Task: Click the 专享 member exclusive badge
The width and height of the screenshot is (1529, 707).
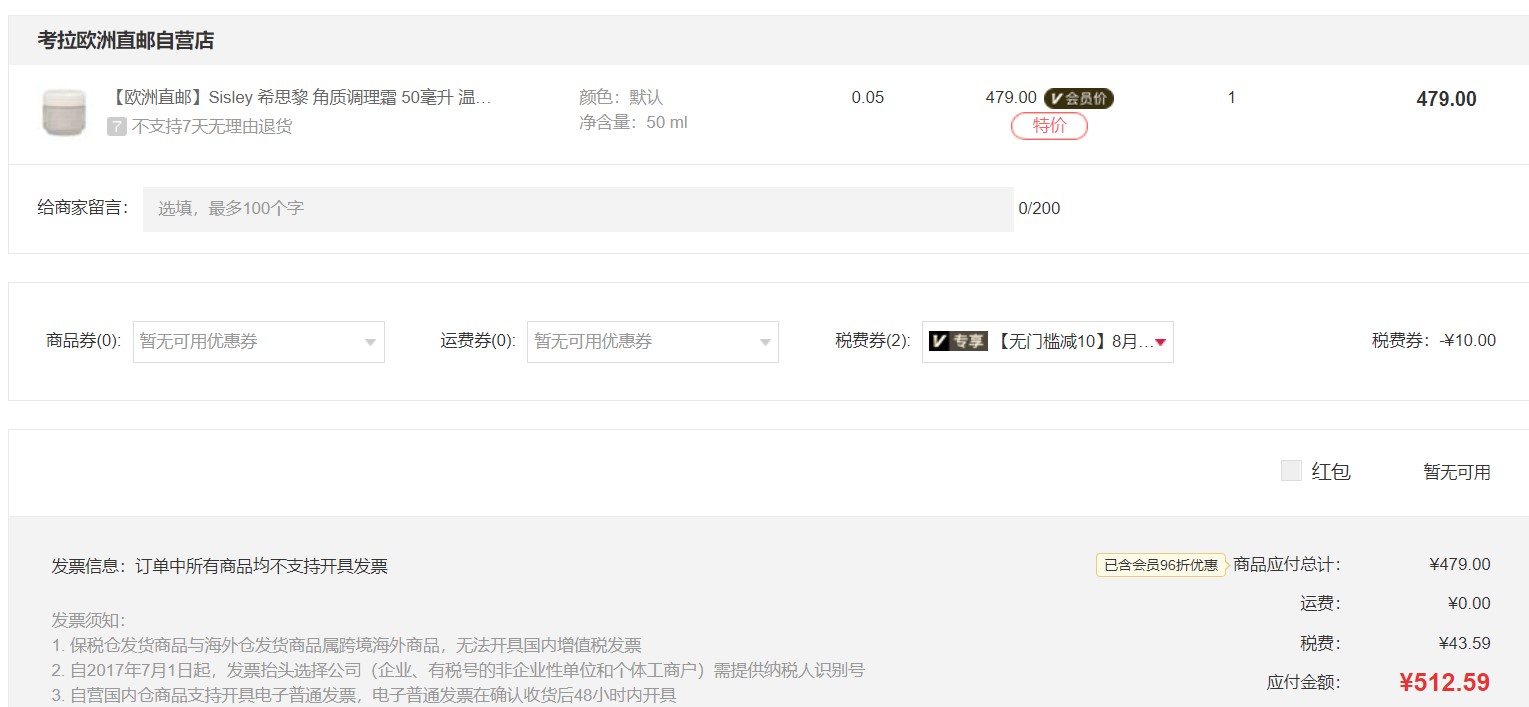Action: (x=958, y=341)
